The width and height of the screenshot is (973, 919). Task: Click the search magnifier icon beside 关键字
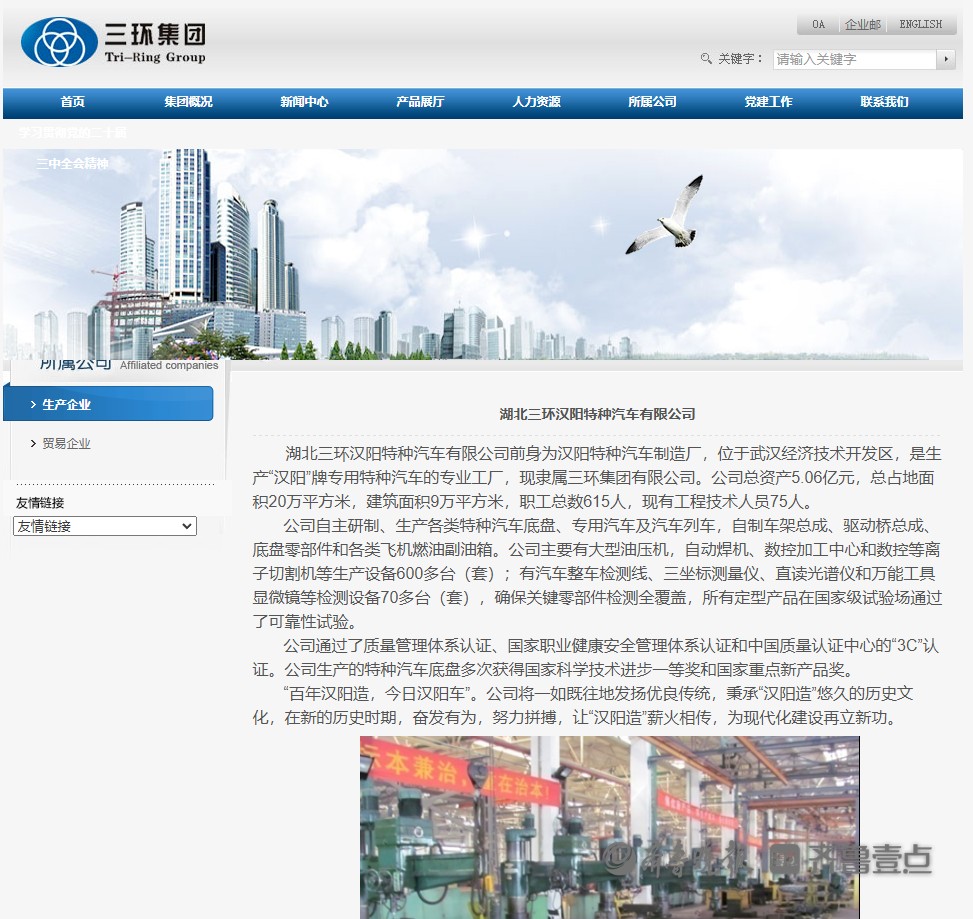point(706,58)
